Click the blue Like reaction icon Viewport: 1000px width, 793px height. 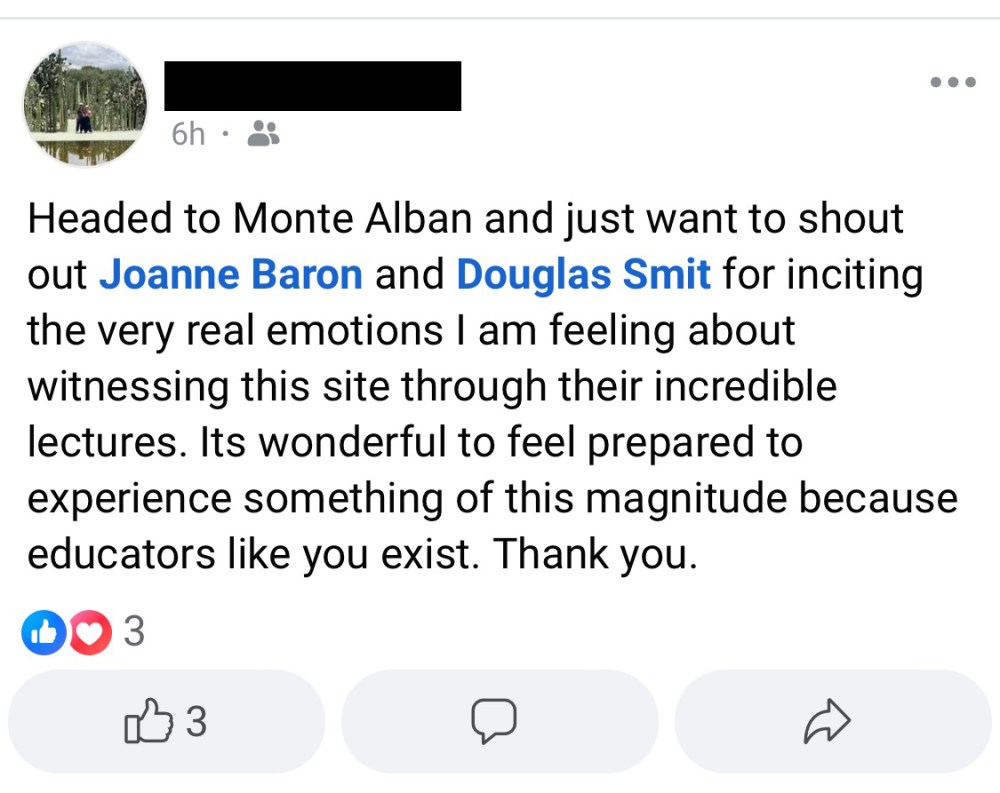(42, 633)
